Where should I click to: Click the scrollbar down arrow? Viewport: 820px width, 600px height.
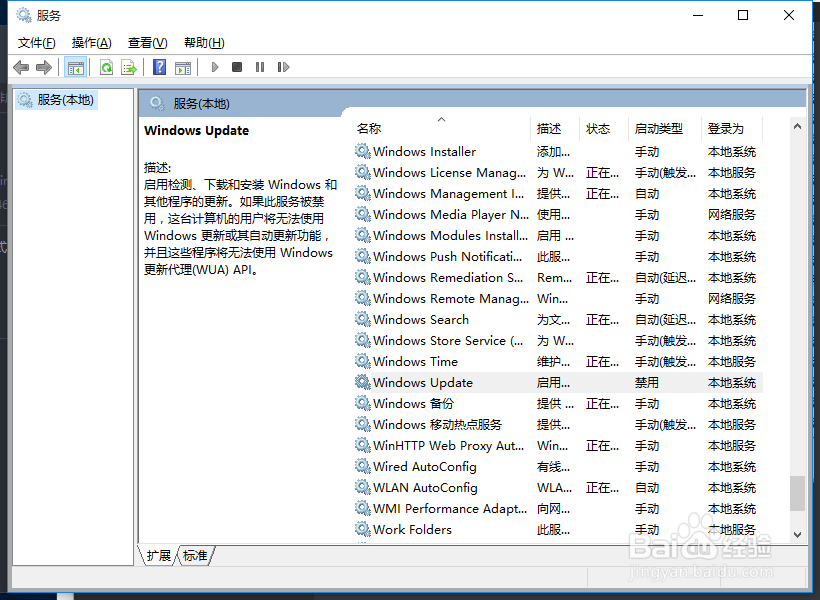(x=798, y=535)
